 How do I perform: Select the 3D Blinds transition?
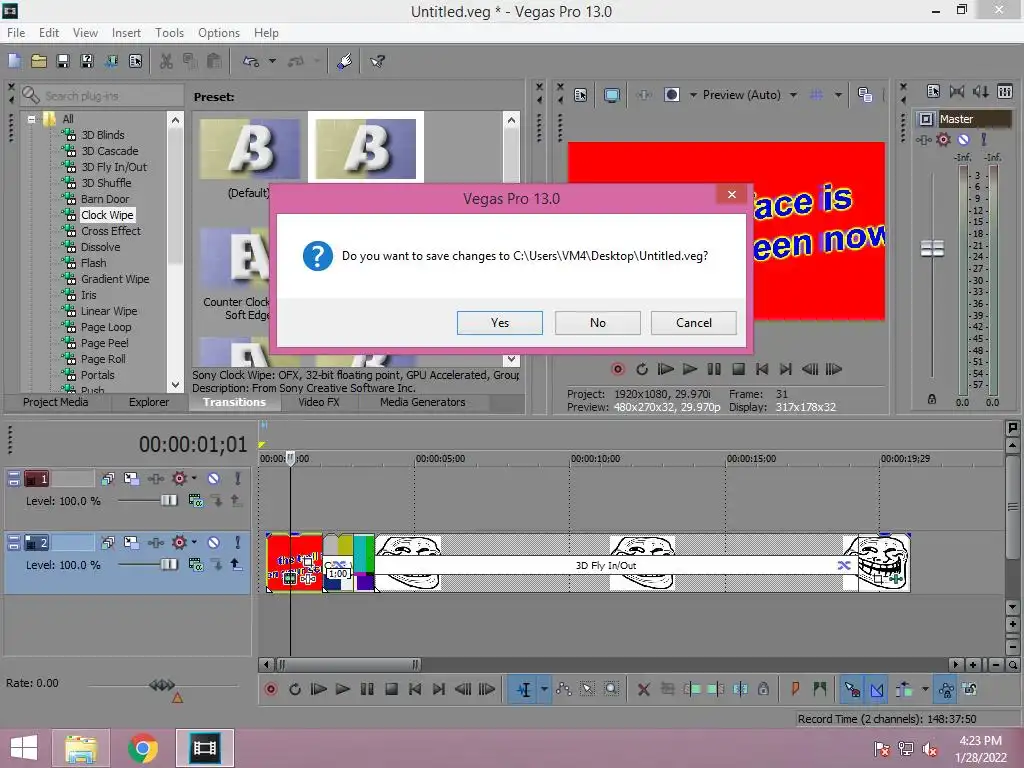pos(103,135)
